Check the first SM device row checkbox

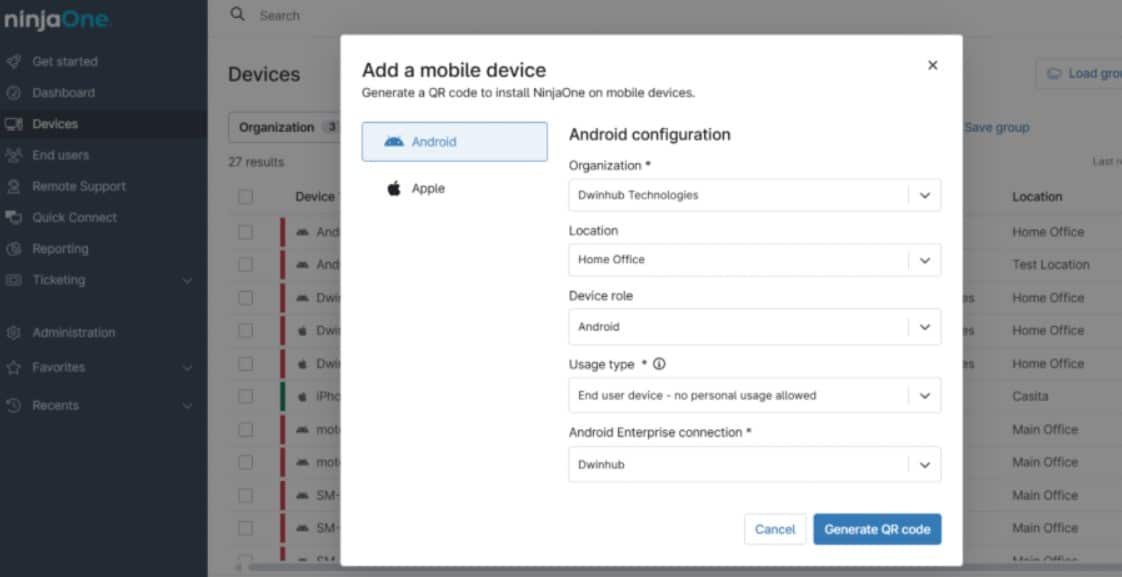(245, 495)
